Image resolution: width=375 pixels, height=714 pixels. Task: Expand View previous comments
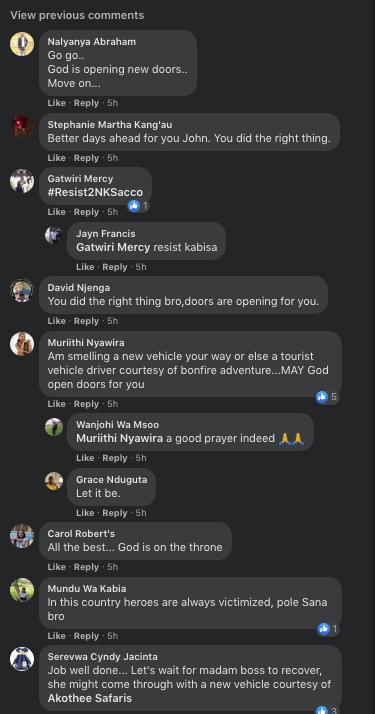(77, 15)
